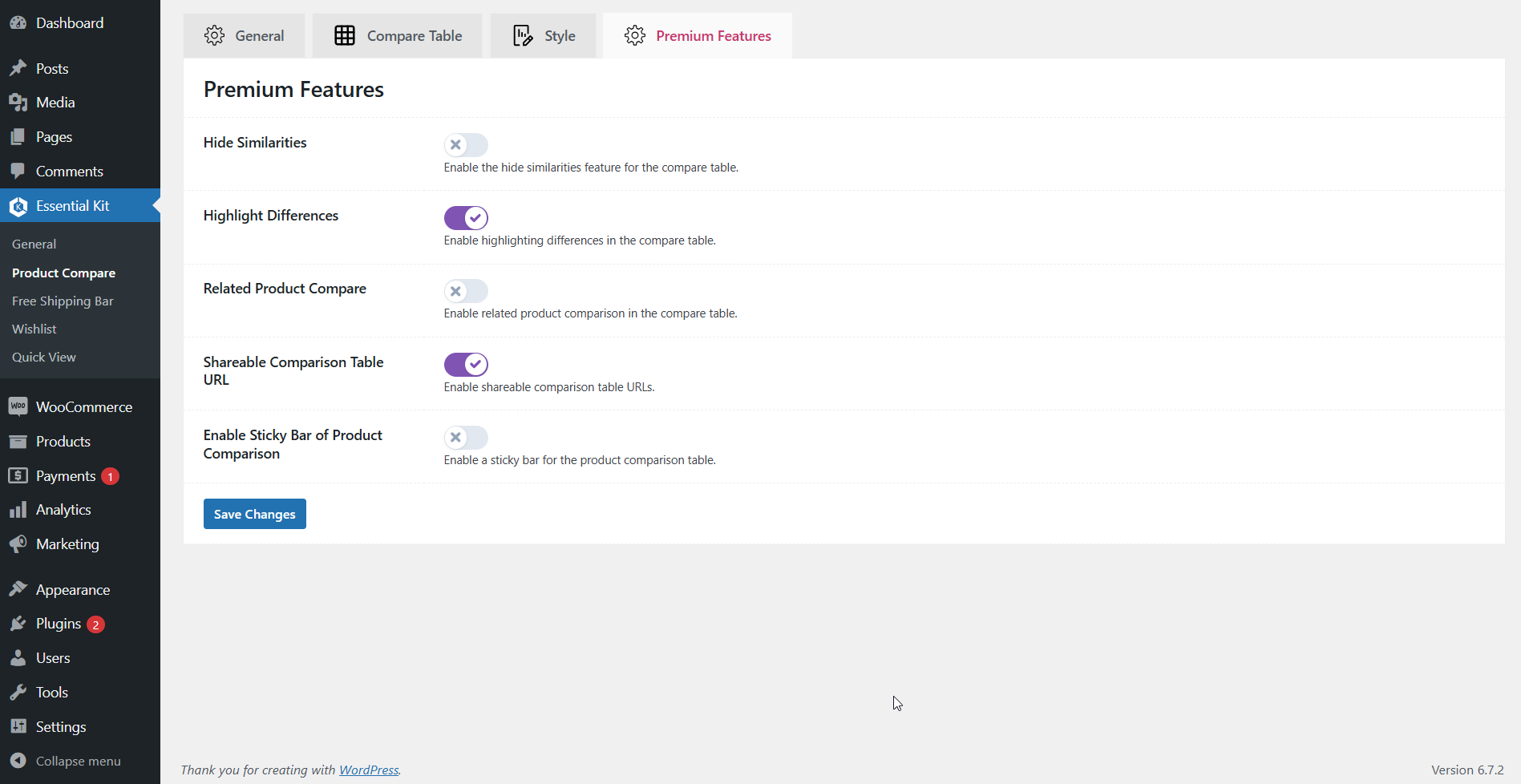Open the Free Shipping Bar submenu

coord(63,301)
